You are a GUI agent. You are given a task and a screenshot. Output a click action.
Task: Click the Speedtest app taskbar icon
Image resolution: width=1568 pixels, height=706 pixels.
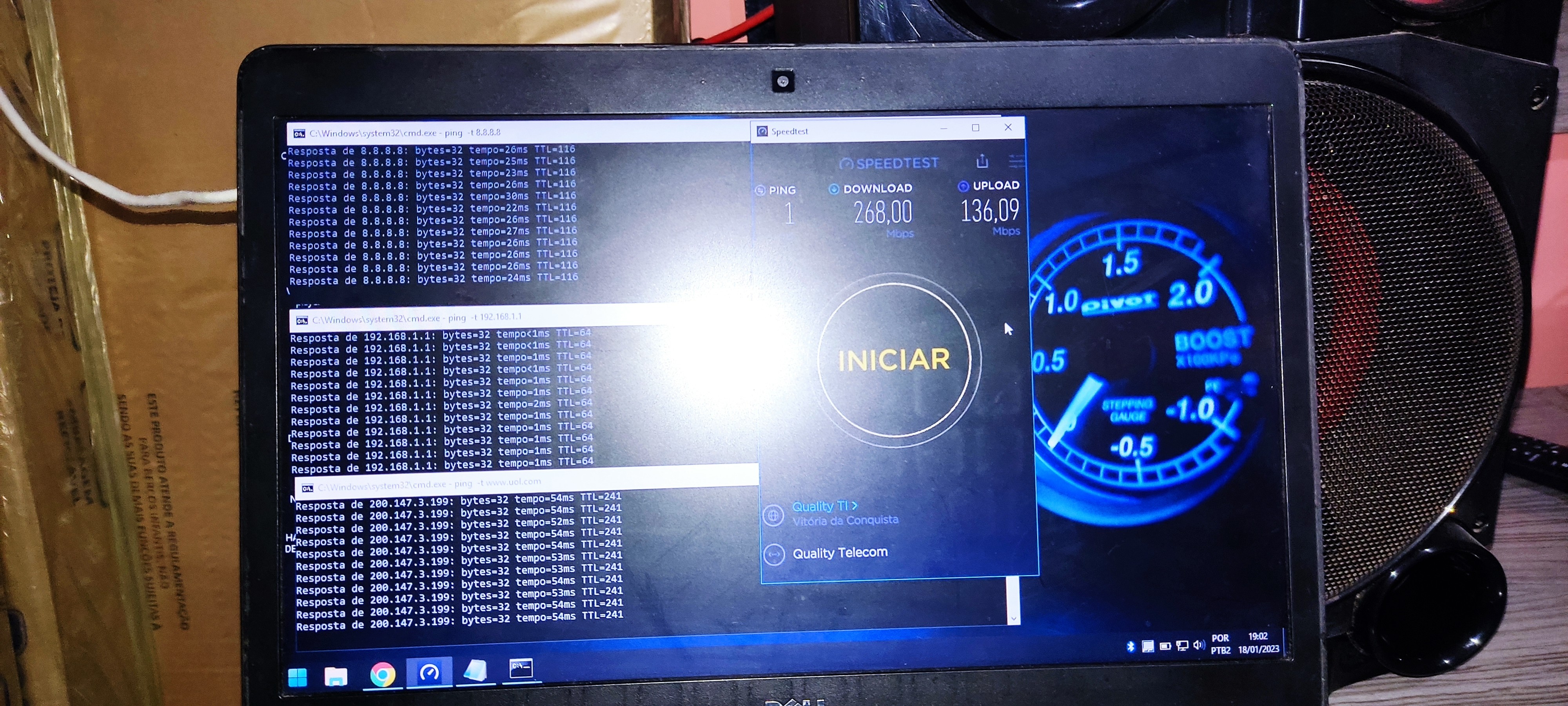click(429, 673)
